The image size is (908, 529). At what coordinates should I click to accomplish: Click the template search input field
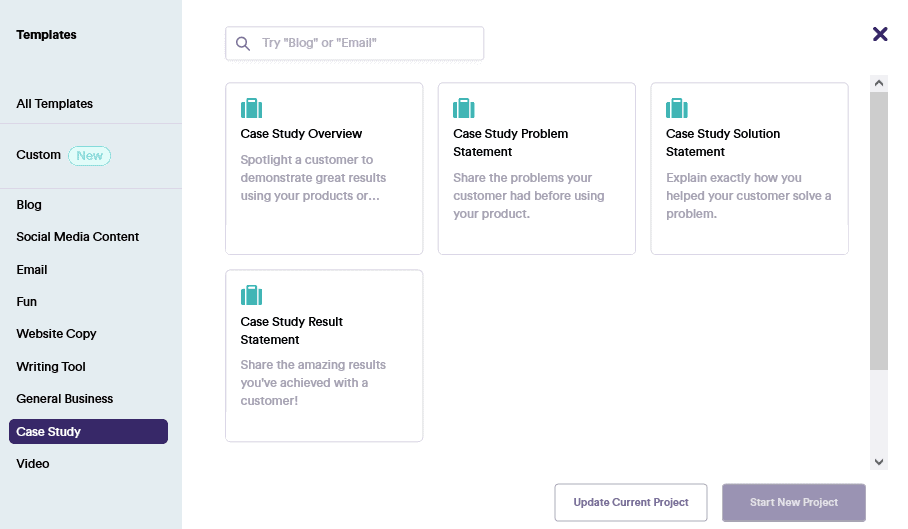click(366, 44)
